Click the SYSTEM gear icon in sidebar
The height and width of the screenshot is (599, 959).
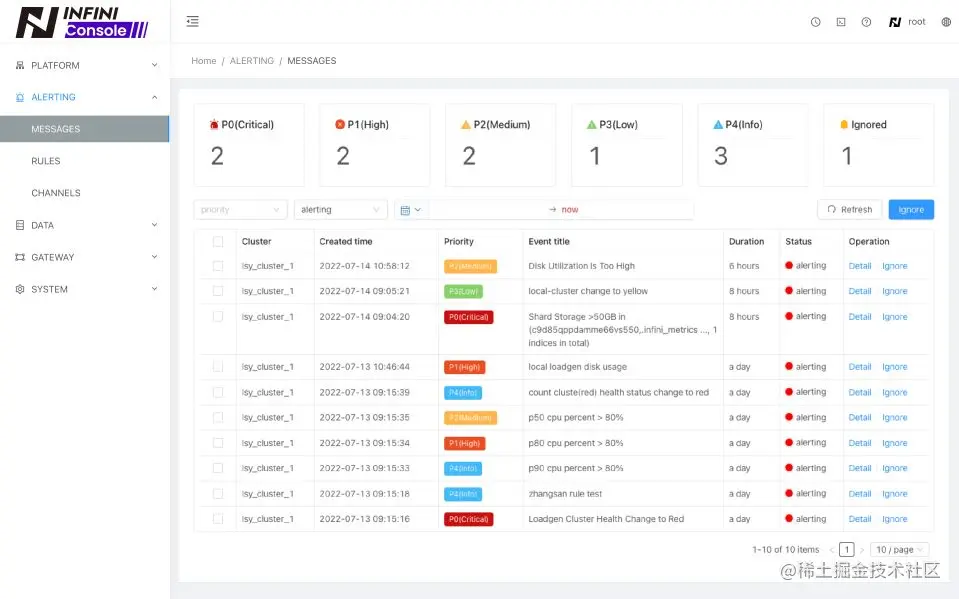click(x=20, y=289)
